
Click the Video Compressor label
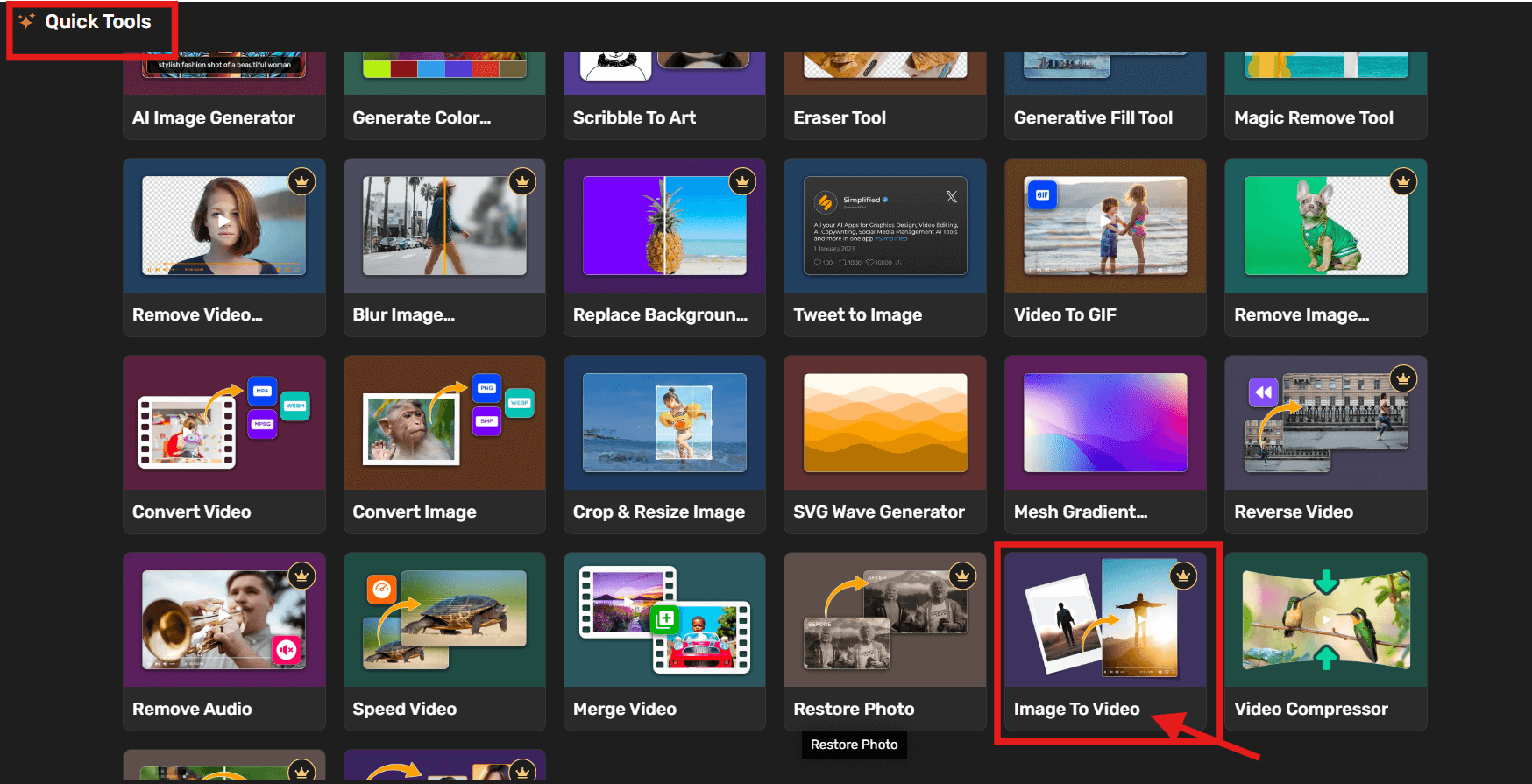[x=1311, y=709]
